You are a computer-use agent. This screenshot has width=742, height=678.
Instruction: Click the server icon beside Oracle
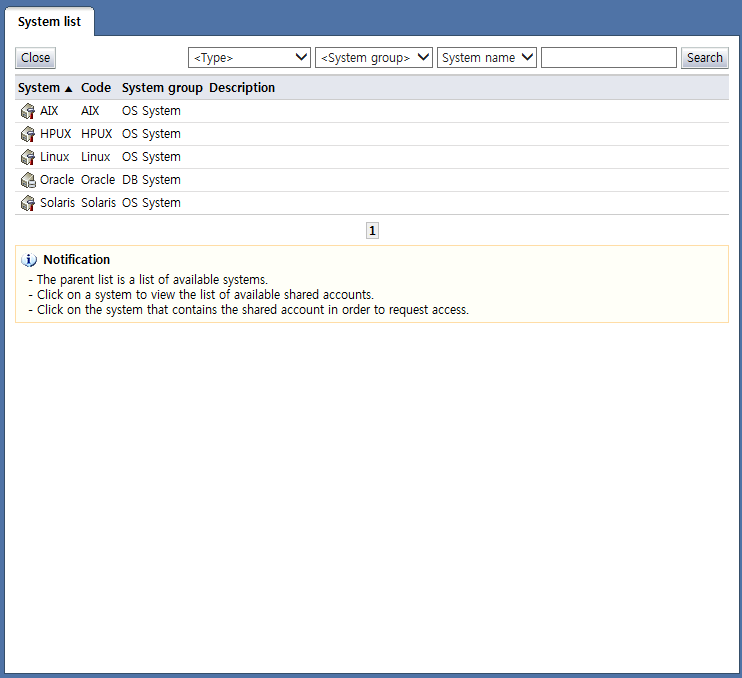tap(27, 180)
